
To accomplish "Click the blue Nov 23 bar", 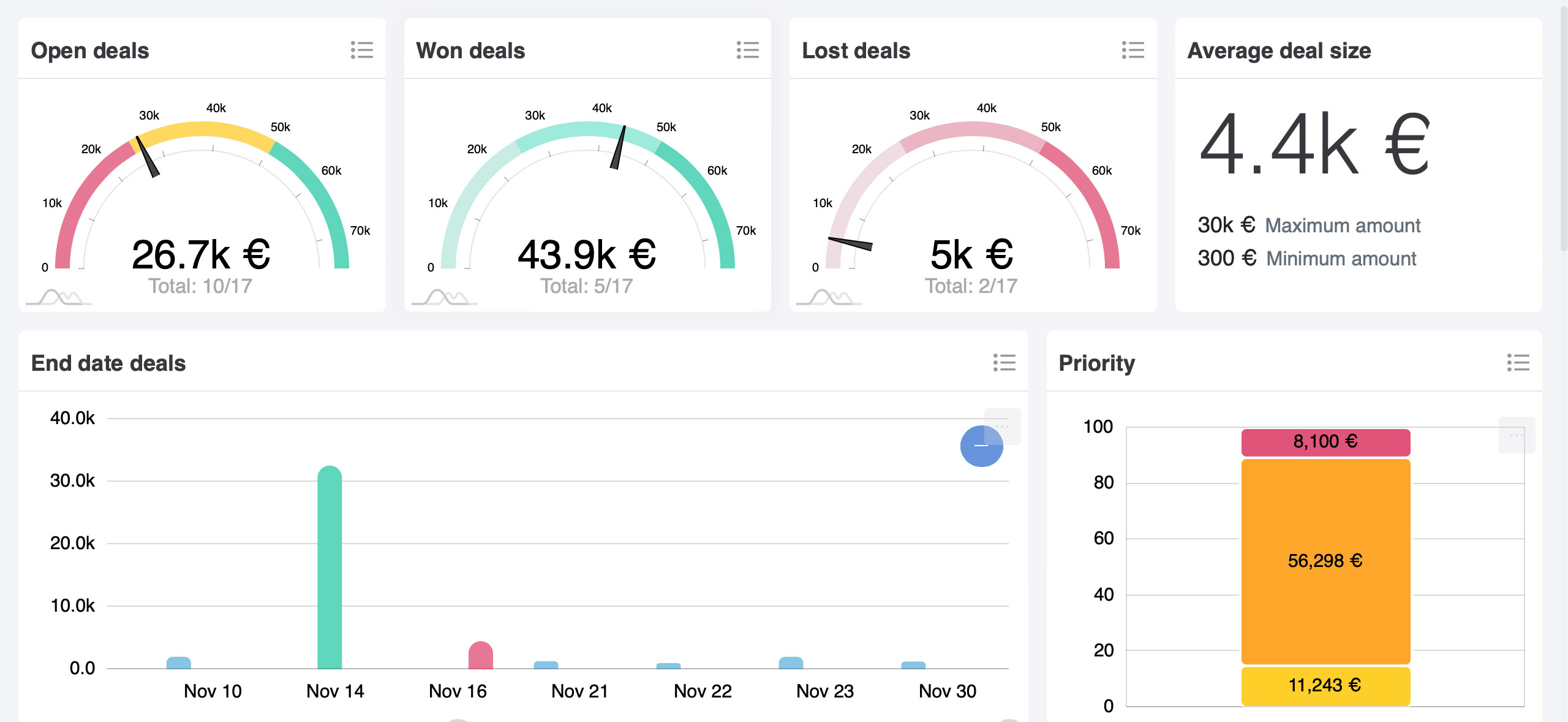I will pos(790,663).
